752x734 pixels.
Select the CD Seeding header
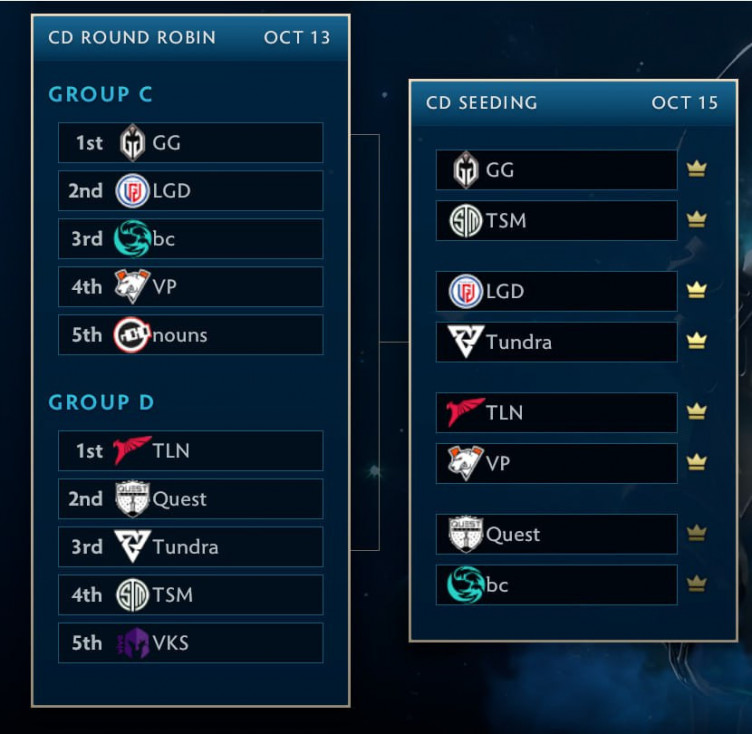coord(482,103)
